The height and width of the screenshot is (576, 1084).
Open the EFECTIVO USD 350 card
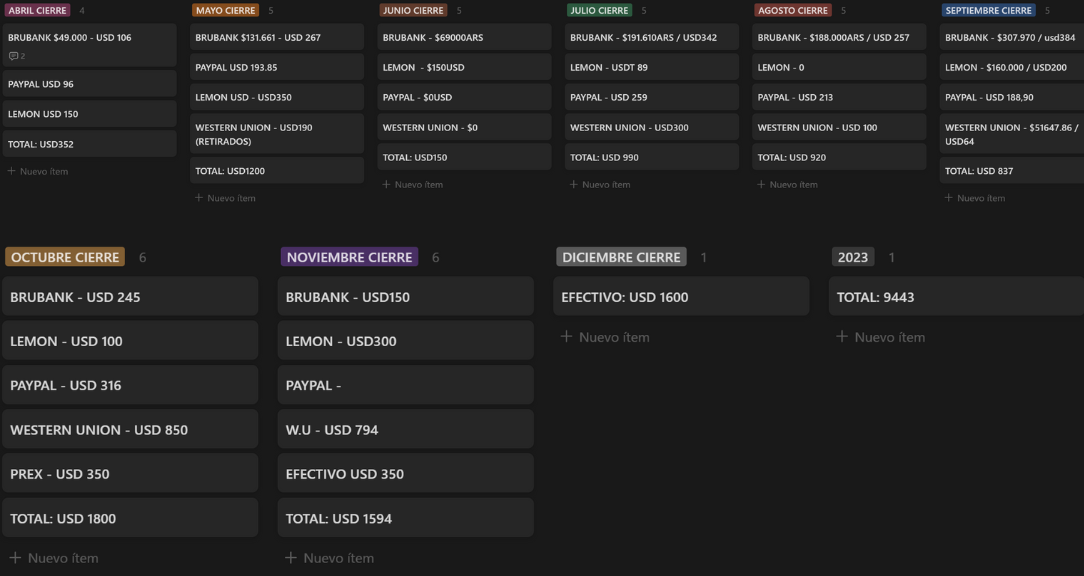point(405,474)
